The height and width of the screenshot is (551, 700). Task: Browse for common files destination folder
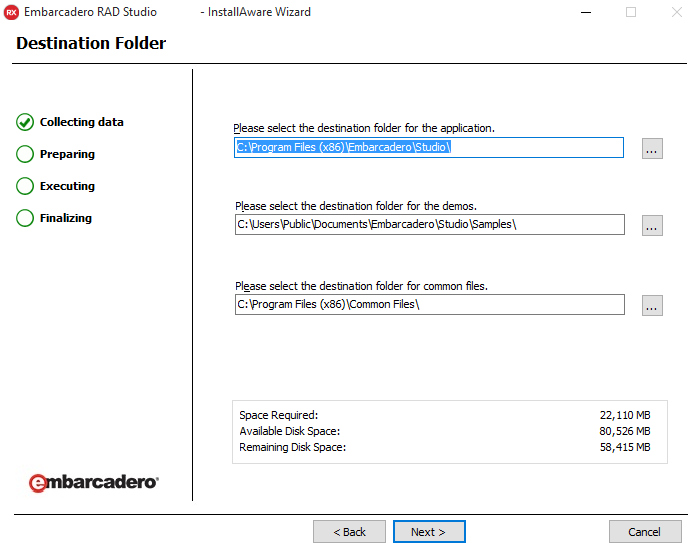(x=652, y=305)
